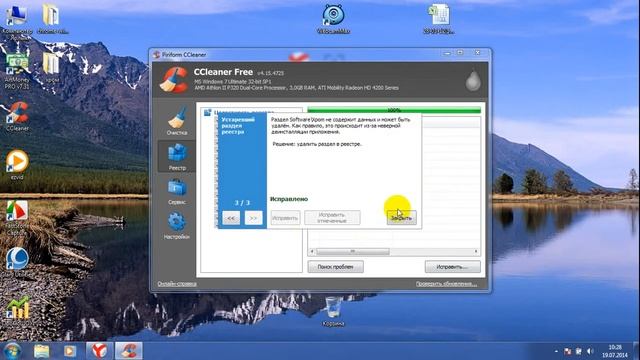This screenshot has width=640, height=360.
Task: Open Yandex browser from the taskbar
Action: tap(99, 351)
